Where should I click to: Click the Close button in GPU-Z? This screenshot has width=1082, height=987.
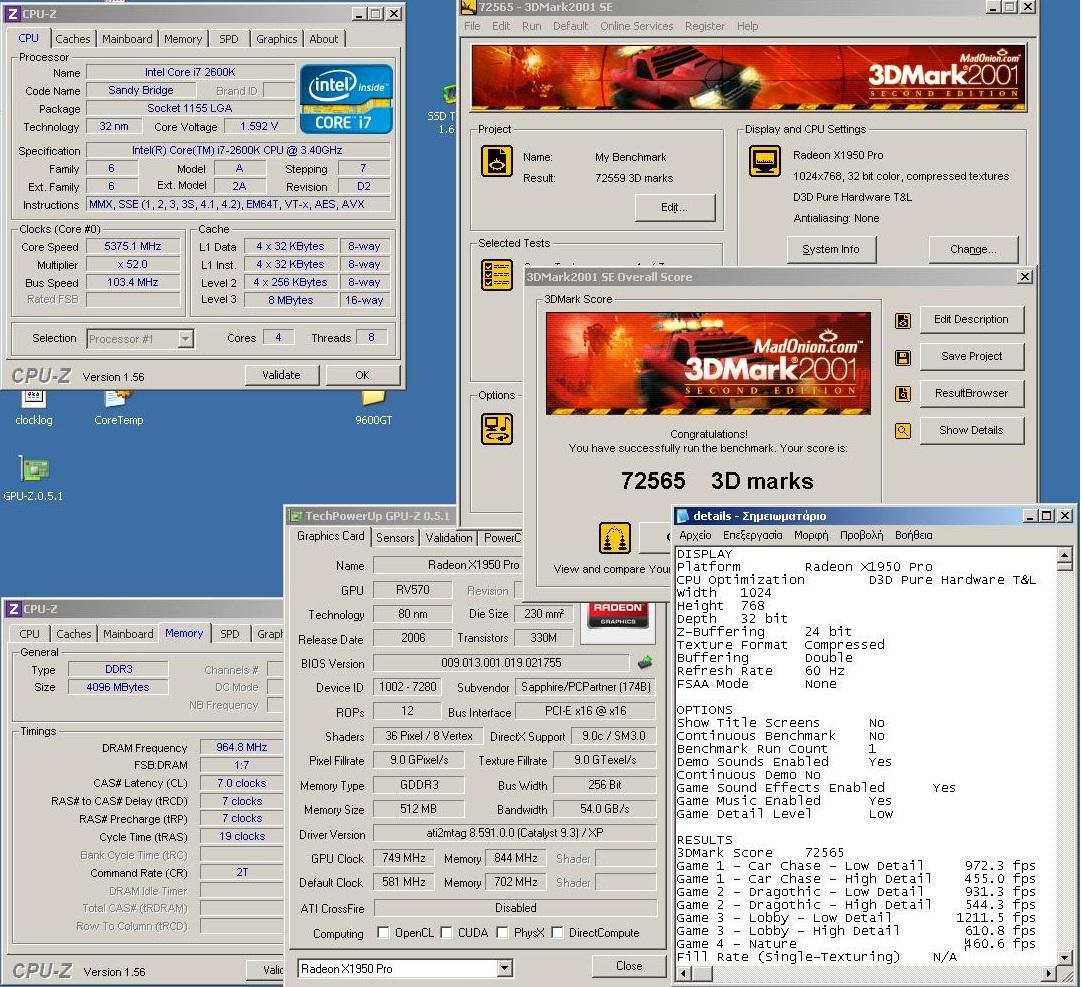[629, 966]
